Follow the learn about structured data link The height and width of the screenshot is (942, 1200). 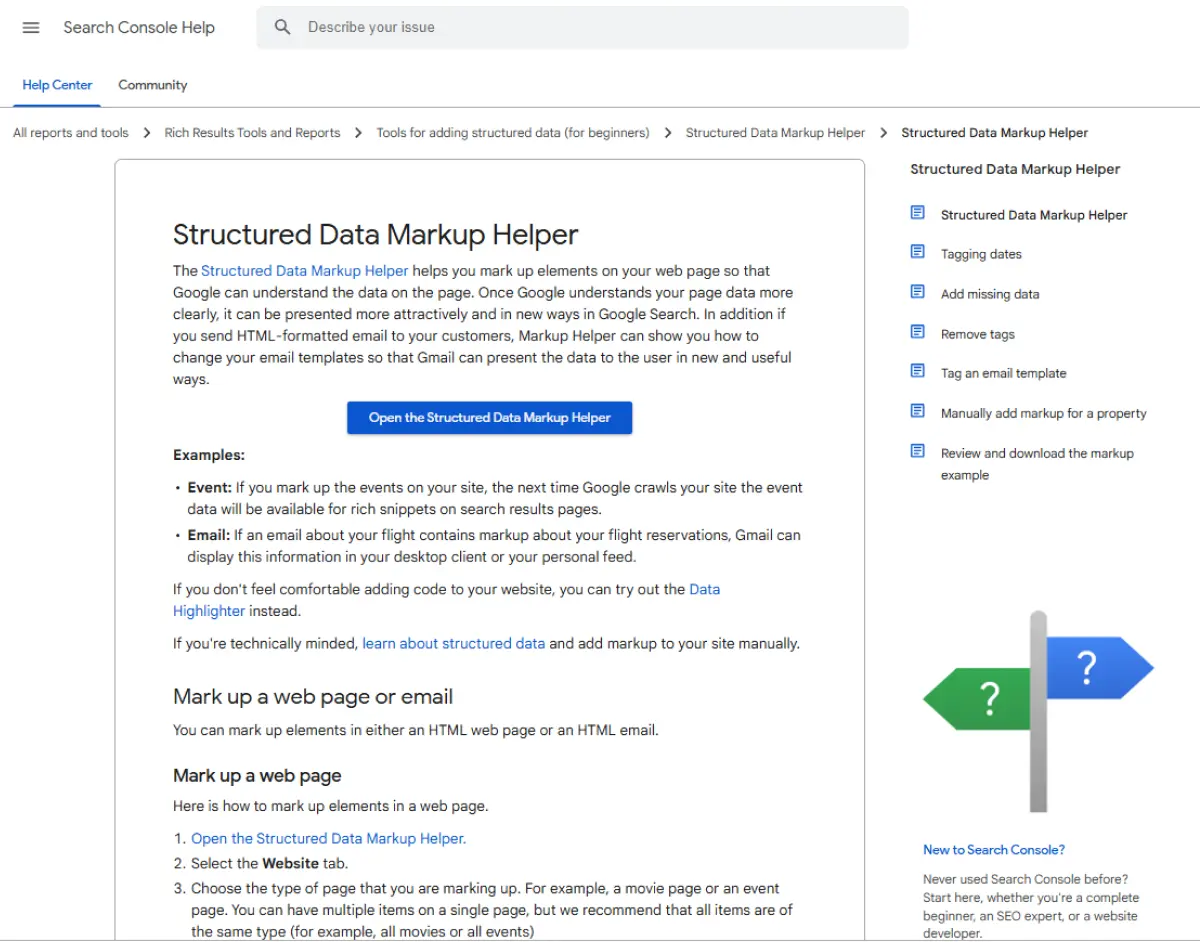tap(453, 643)
